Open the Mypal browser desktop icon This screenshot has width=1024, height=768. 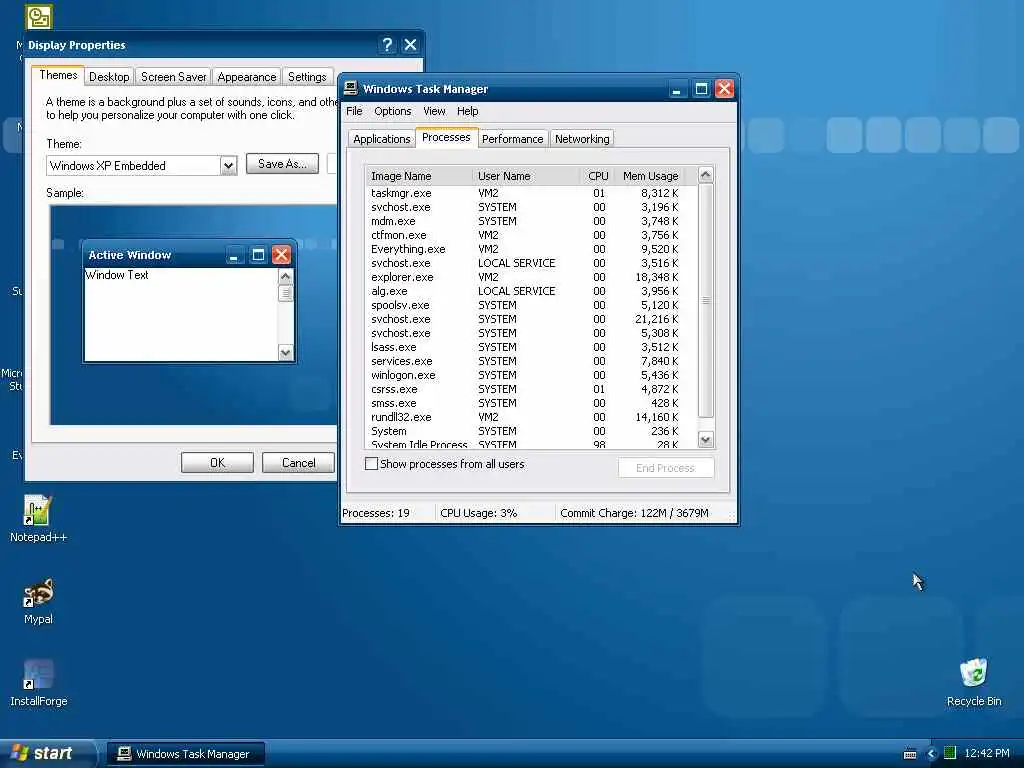[38, 601]
